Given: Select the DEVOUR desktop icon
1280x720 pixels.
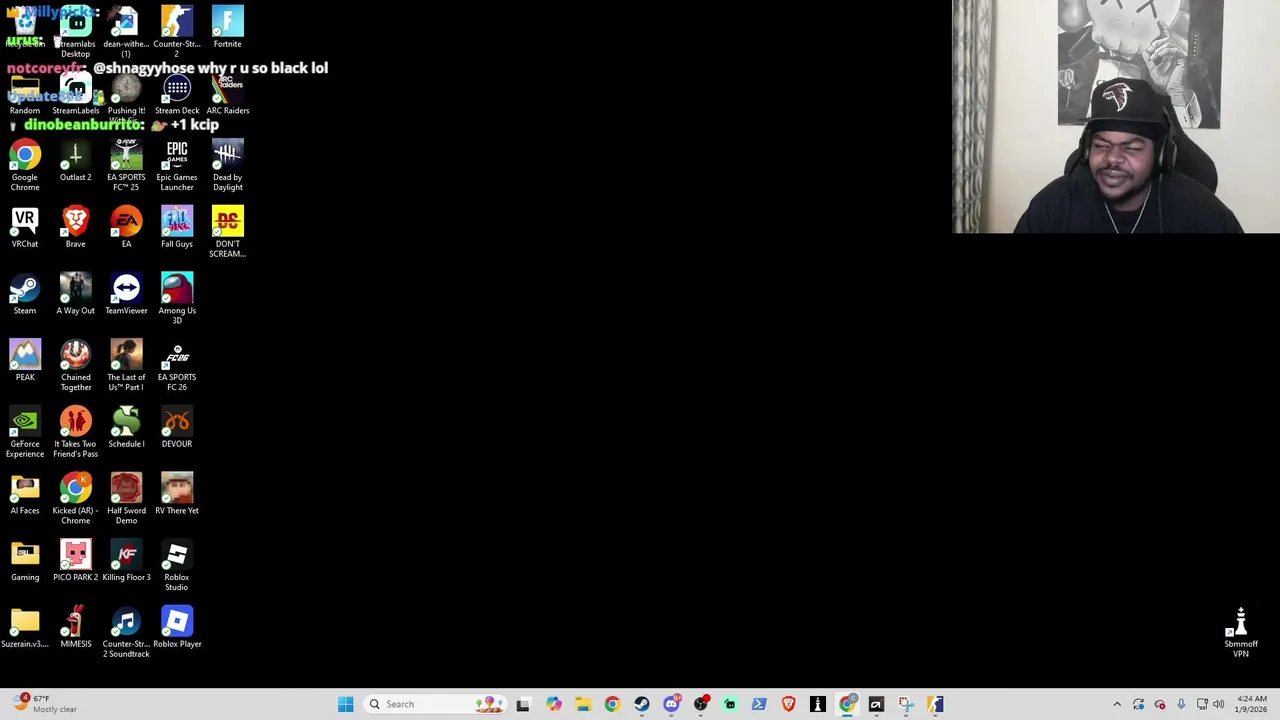Looking at the screenshot, I should 177,428.
